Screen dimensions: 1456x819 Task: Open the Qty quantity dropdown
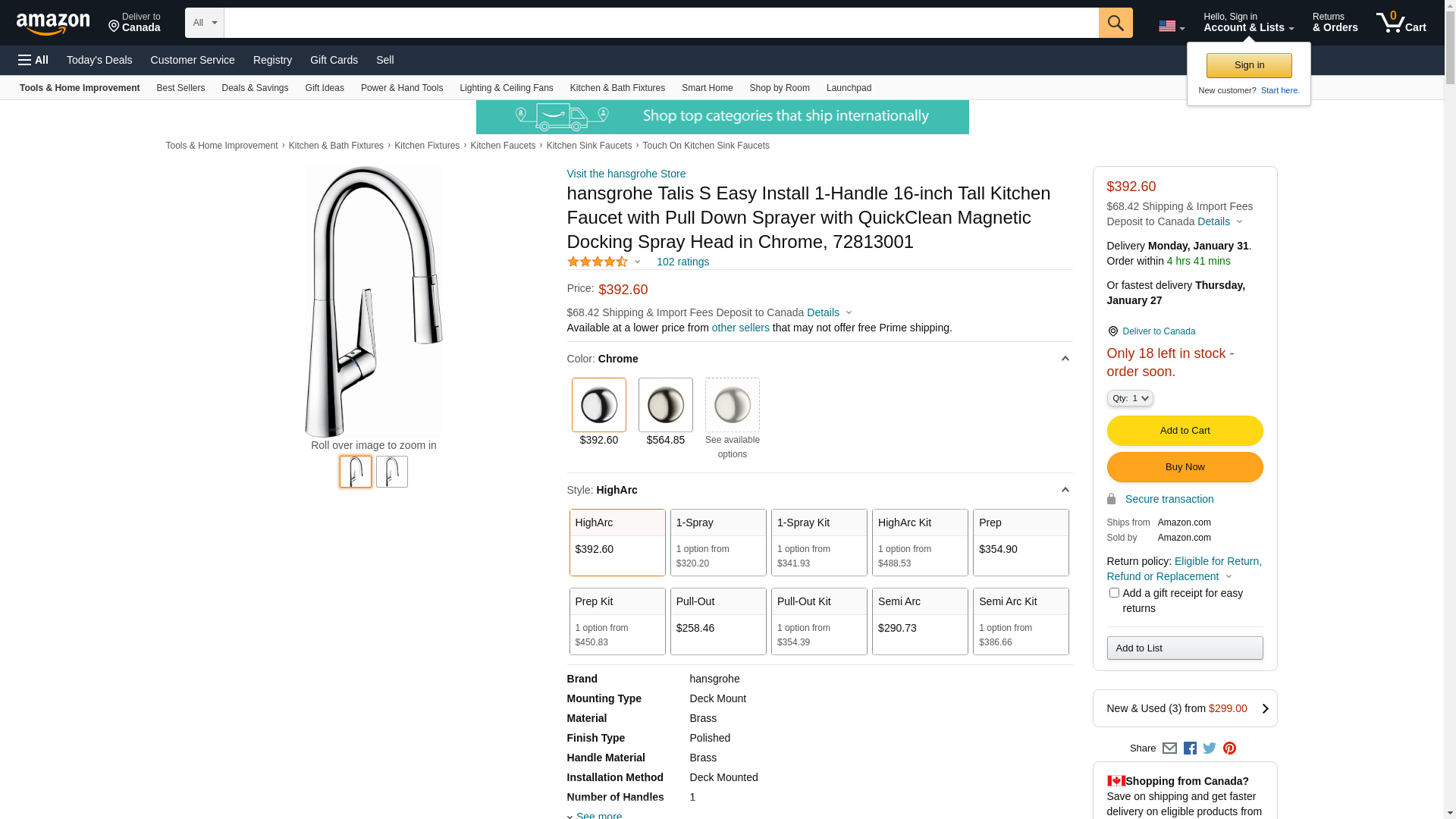[1130, 398]
